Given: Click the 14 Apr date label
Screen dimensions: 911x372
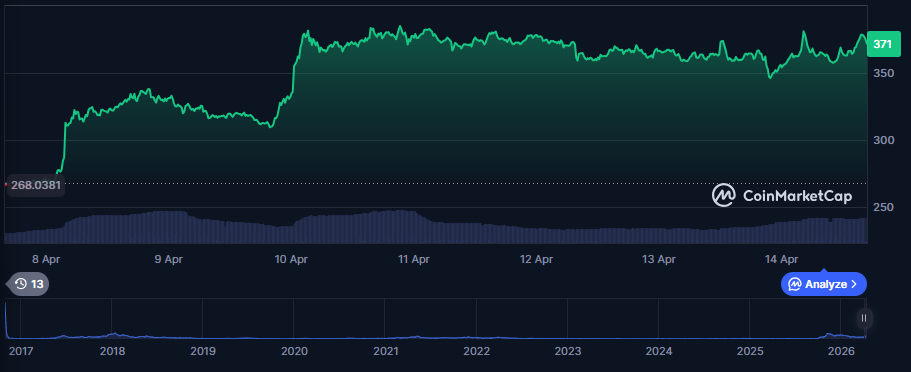Looking at the screenshot, I should click(x=781, y=260).
